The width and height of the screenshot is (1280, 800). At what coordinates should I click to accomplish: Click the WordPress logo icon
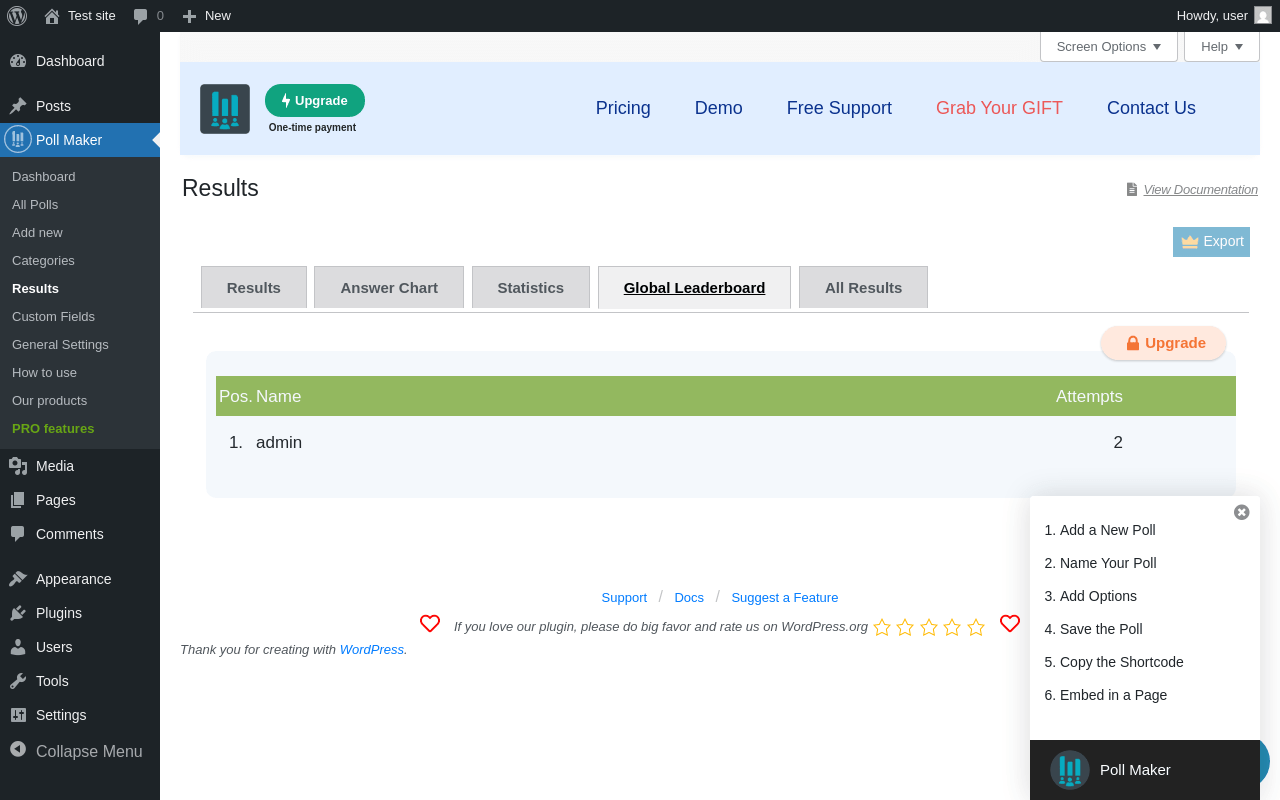(x=17, y=16)
